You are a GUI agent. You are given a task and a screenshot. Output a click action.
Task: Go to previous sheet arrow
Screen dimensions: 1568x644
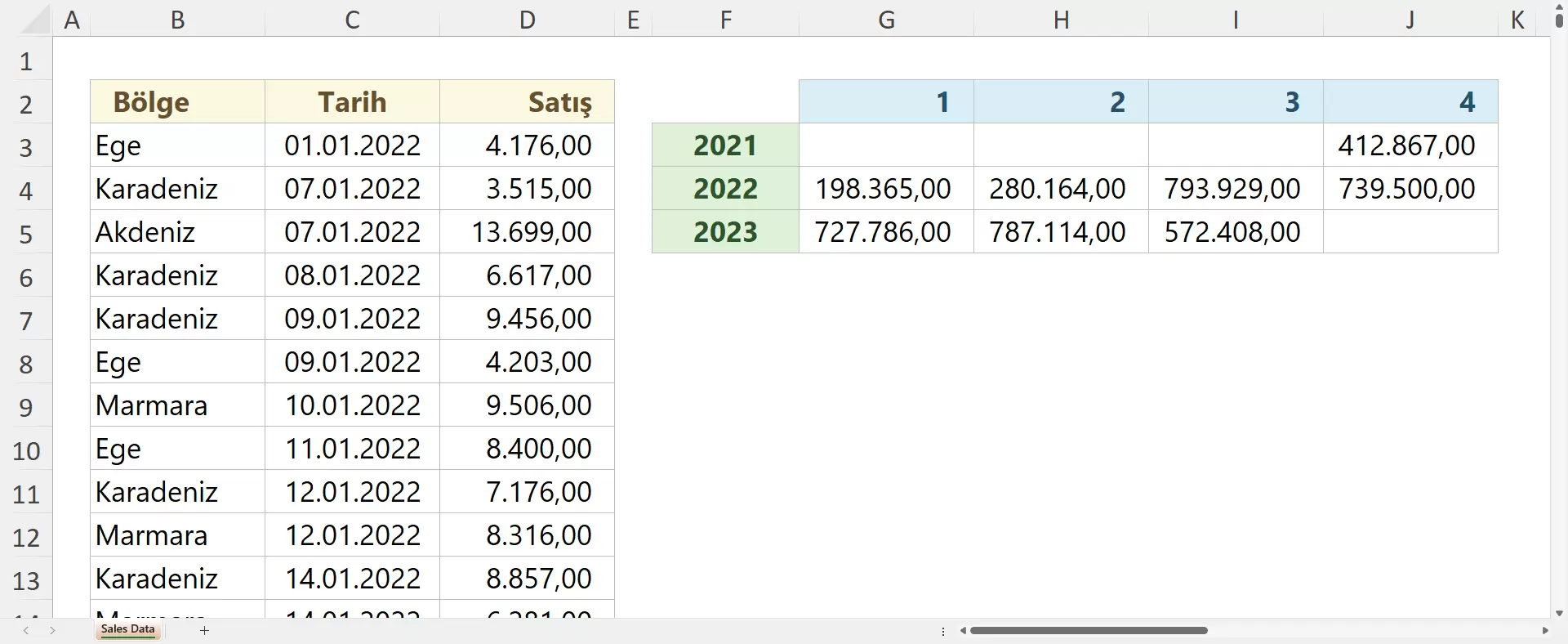[x=27, y=630]
